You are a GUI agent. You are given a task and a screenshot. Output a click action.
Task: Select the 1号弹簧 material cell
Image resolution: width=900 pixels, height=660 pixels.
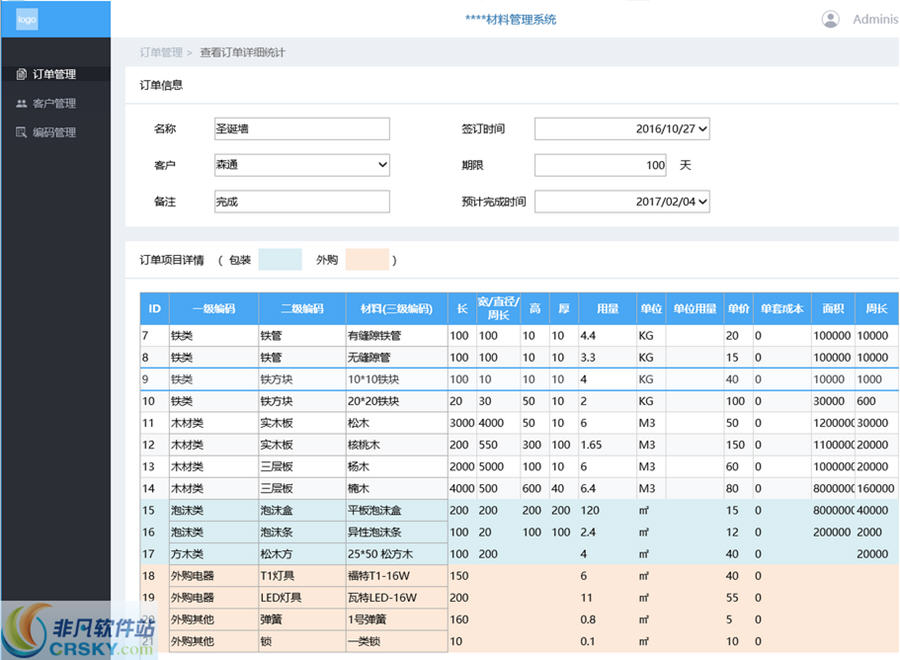[x=397, y=619]
